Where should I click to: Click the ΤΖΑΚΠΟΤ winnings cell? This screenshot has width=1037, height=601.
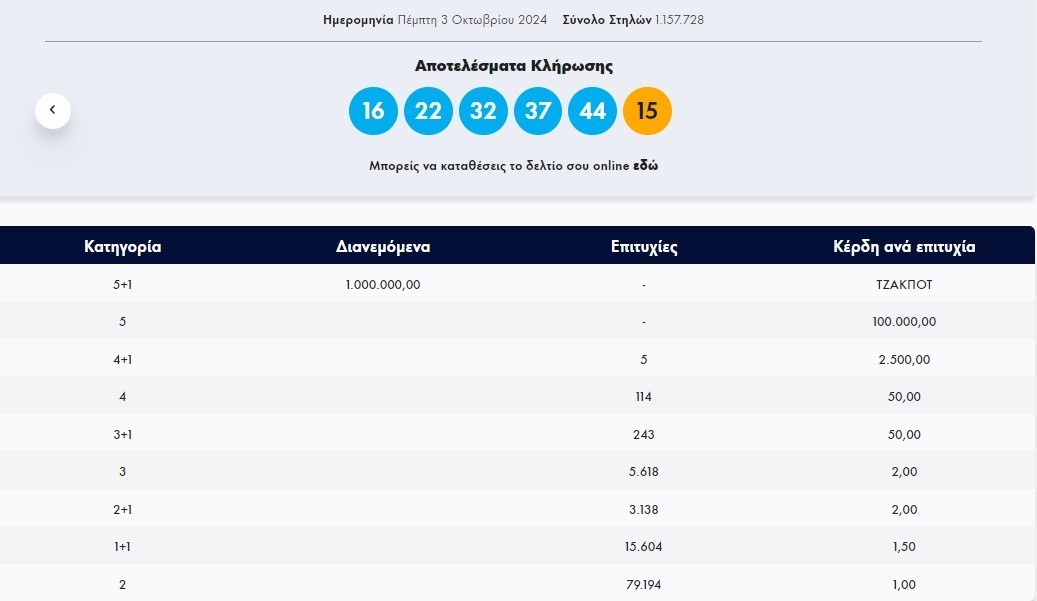point(904,284)
